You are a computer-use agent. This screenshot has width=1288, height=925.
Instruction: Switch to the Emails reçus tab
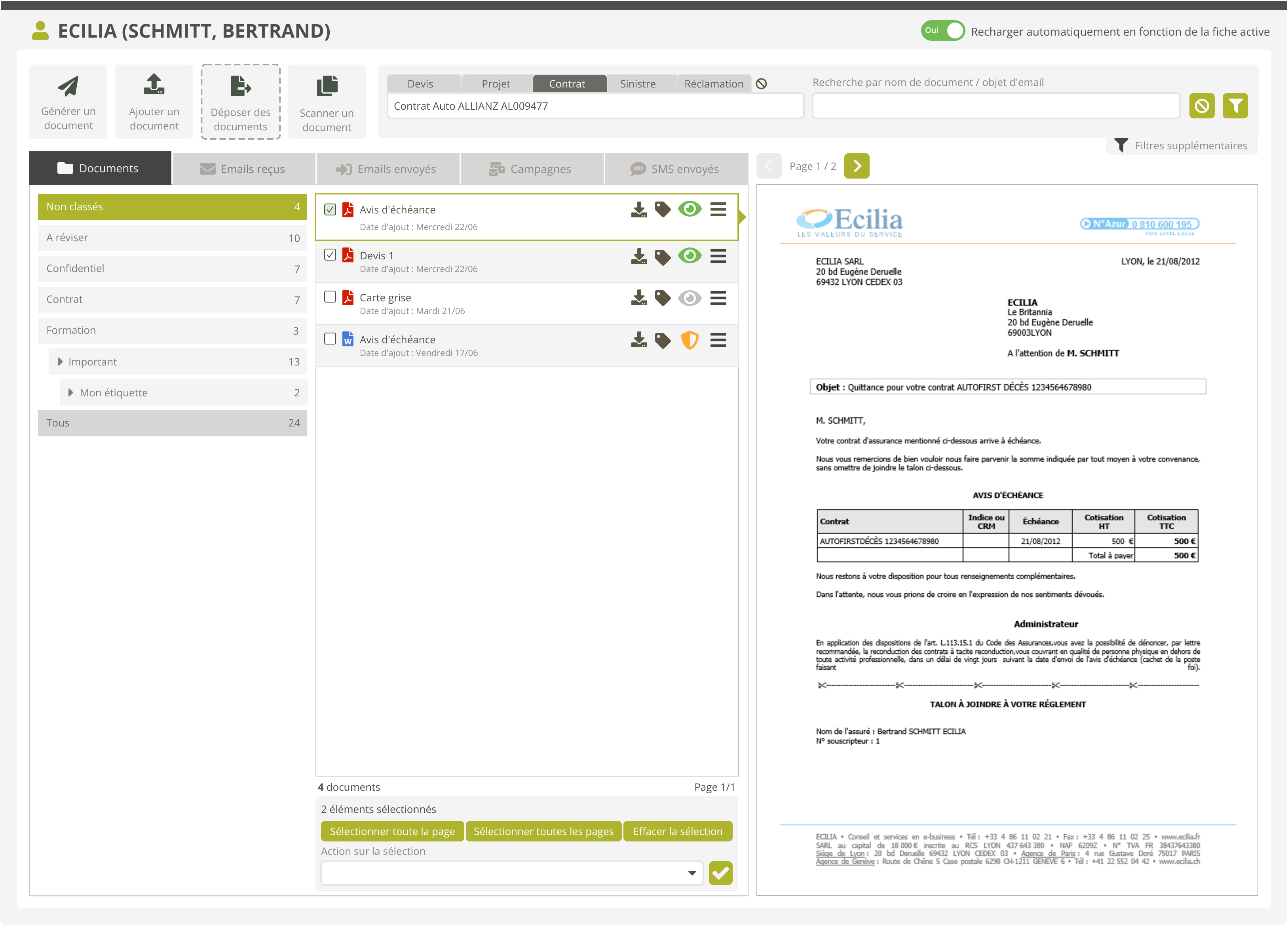pos(243,169)
